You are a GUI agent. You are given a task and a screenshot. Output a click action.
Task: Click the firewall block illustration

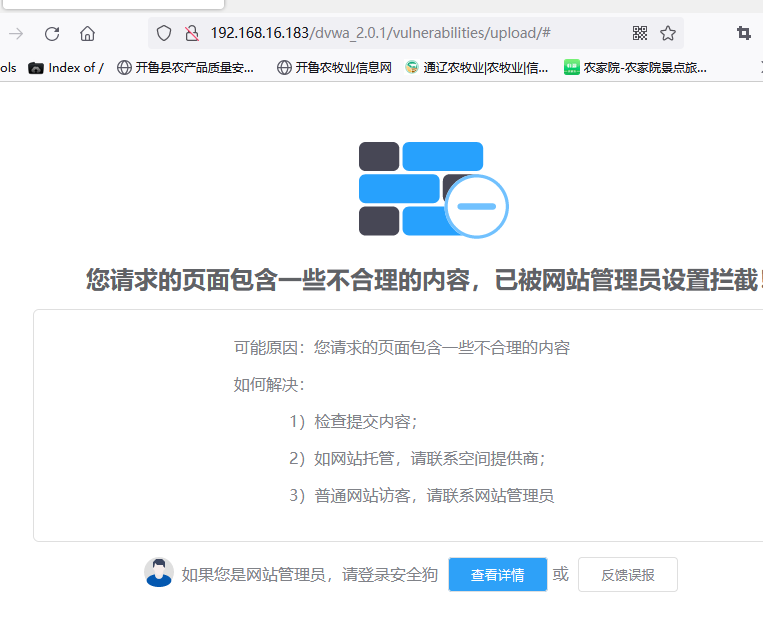[434, 189]
